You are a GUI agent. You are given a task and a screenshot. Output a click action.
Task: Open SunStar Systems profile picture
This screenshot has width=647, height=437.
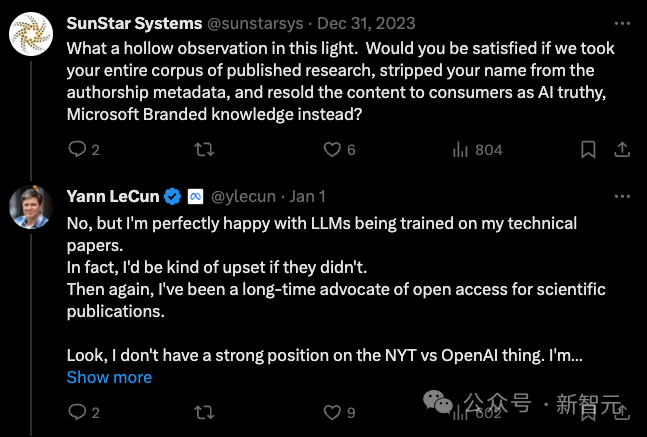31,35
